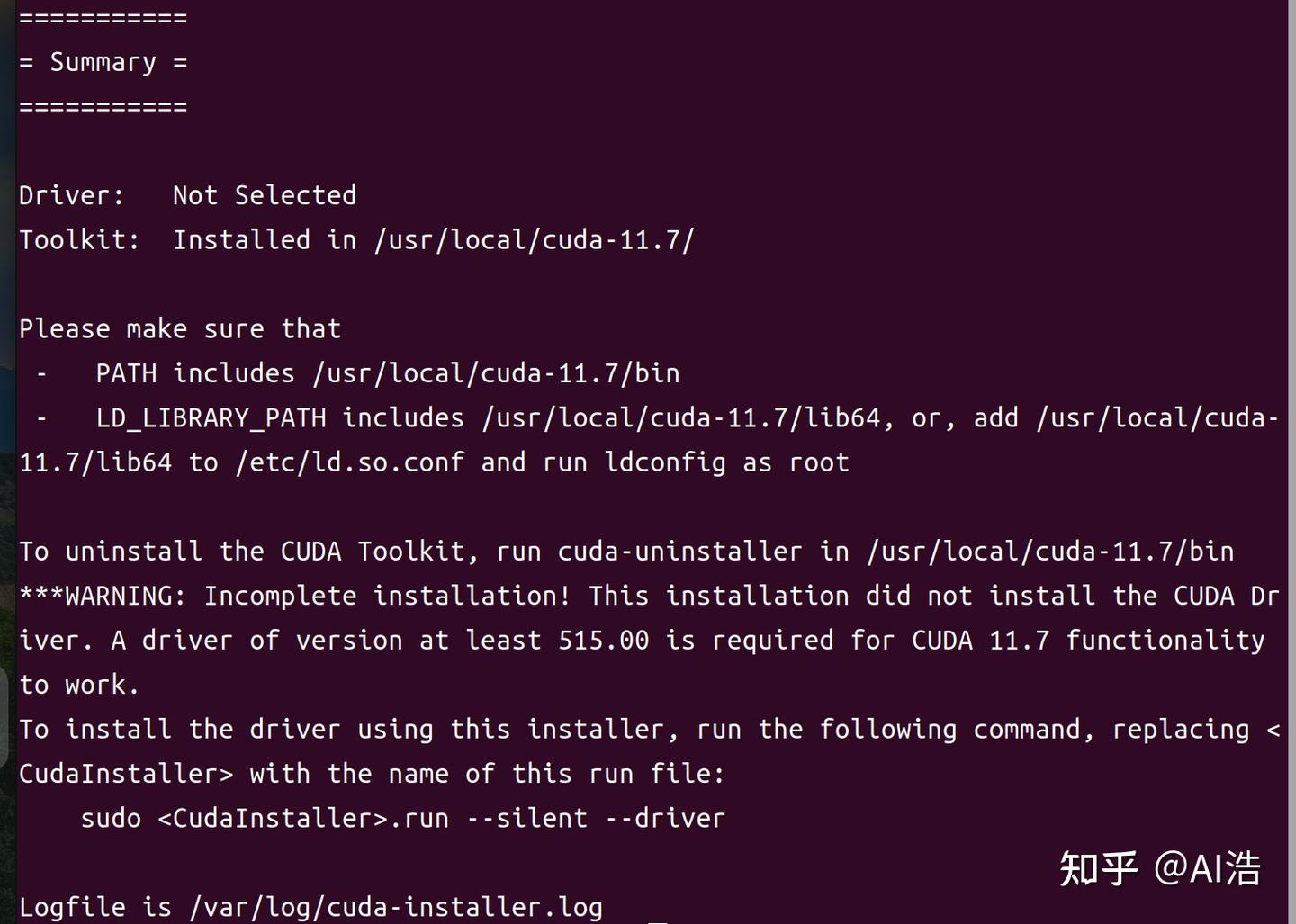Click the PATH entry /usr/local/cuda-11.7/bin
Image resolution: width=1296 pixels, height=924 pixels.
(x=496, y=373)
